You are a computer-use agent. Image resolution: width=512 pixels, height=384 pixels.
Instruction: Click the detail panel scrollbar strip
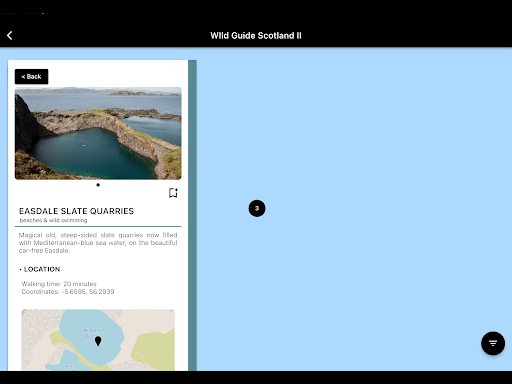(x=192, y=215)
